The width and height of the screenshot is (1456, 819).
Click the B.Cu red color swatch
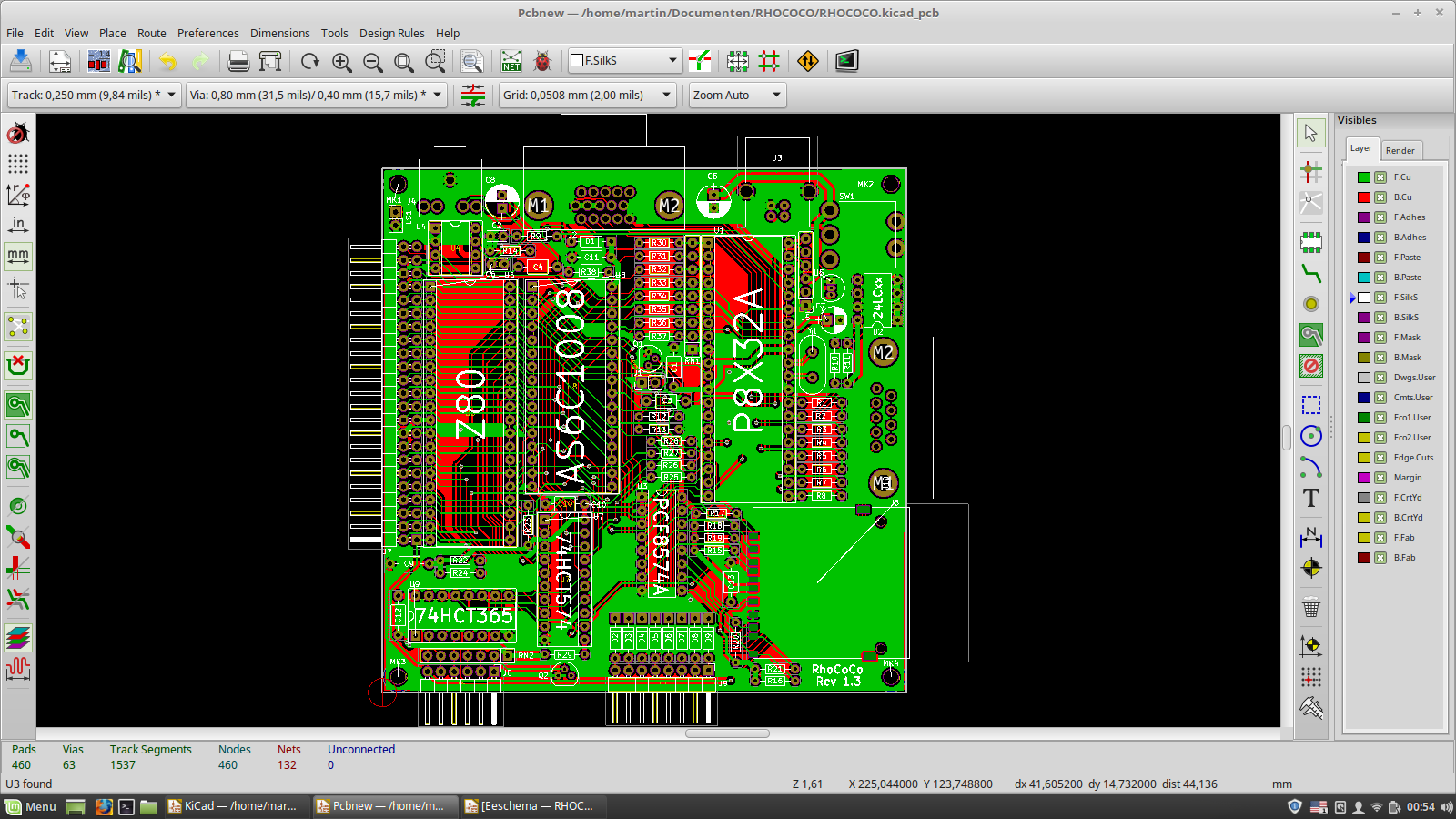[x=1364, y=197]
